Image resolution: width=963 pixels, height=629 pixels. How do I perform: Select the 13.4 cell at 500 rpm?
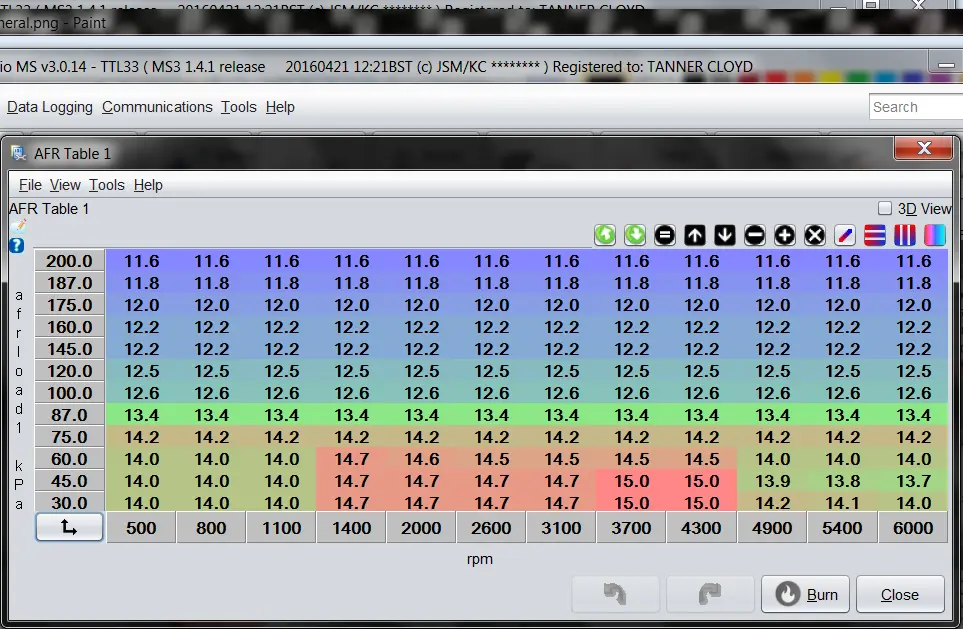pos(141,415)
